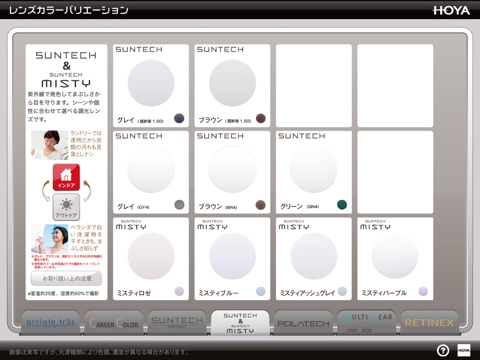Switch to Outdoor sun icon mode
Image resolution: width=480 pixels, height=360 pixels.
66,207
